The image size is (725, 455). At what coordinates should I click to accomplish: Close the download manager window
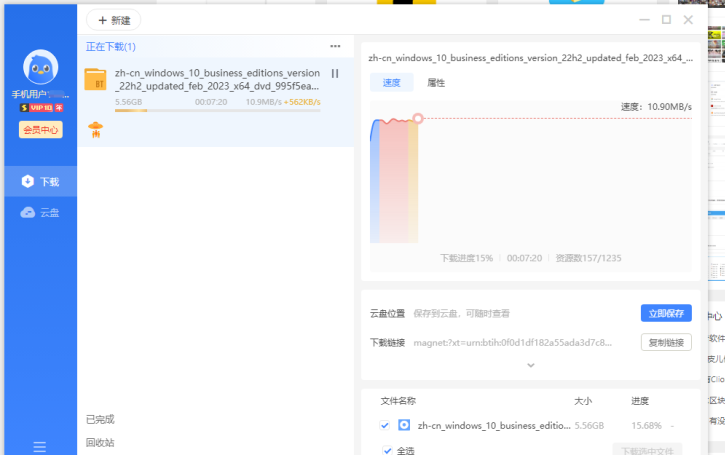(688, 19)
